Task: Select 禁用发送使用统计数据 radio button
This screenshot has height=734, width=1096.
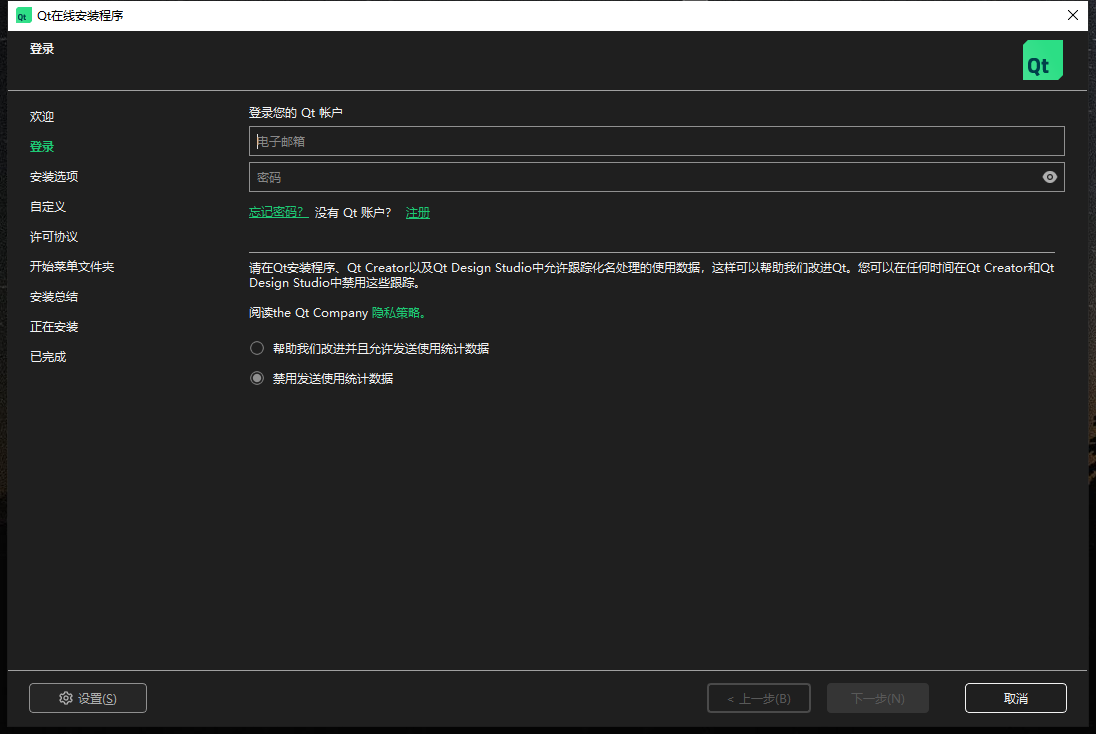Action: (x=257, y=378)
